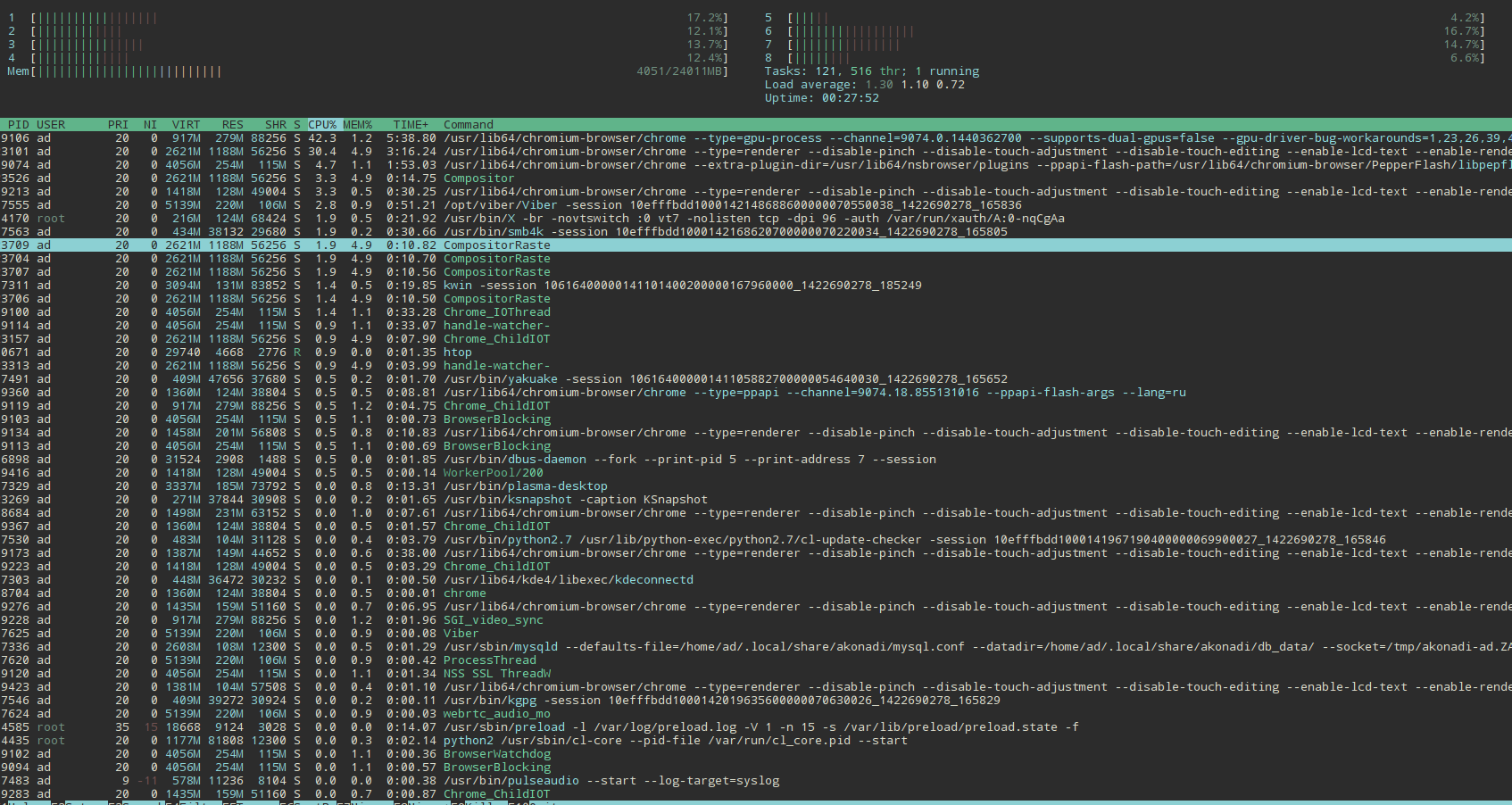The height and width of the screenshot is (805, 1512).
Task: Select the Chrome_IOThread process row
Action: (x=756, y=312)
